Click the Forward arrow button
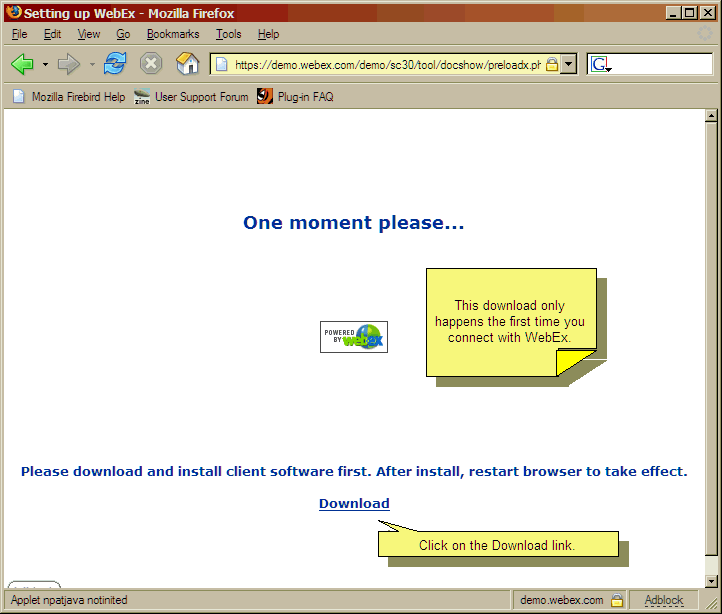 click(68, 64)
